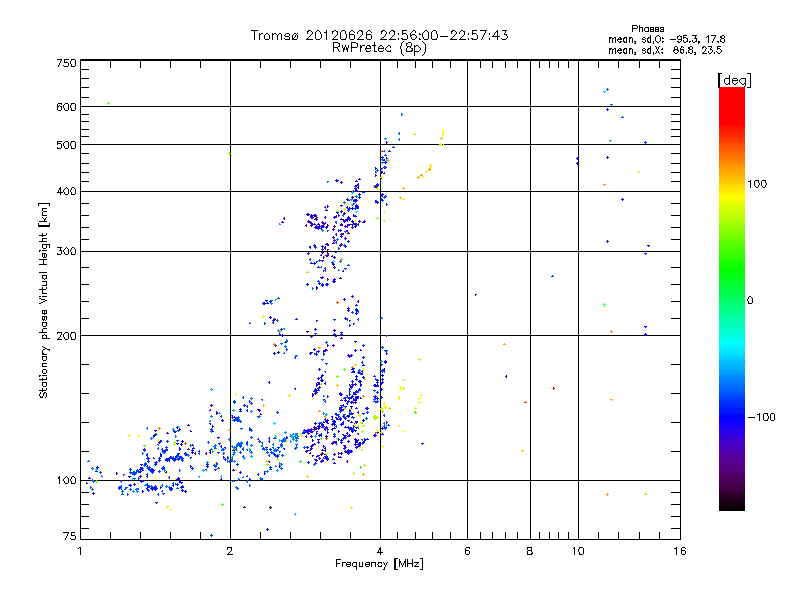Click the rainbow phase color bar
The image size is (800, 600).
(x=732, y=298)
